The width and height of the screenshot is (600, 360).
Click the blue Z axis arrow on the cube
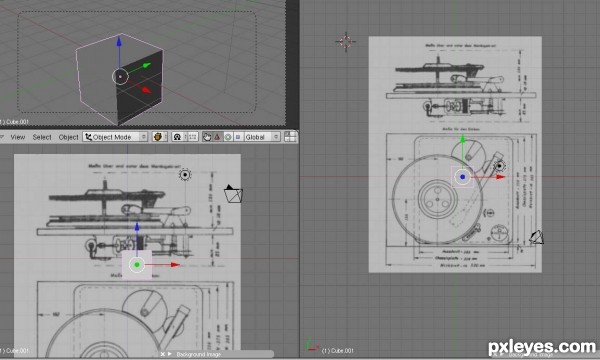coord(119,41)
